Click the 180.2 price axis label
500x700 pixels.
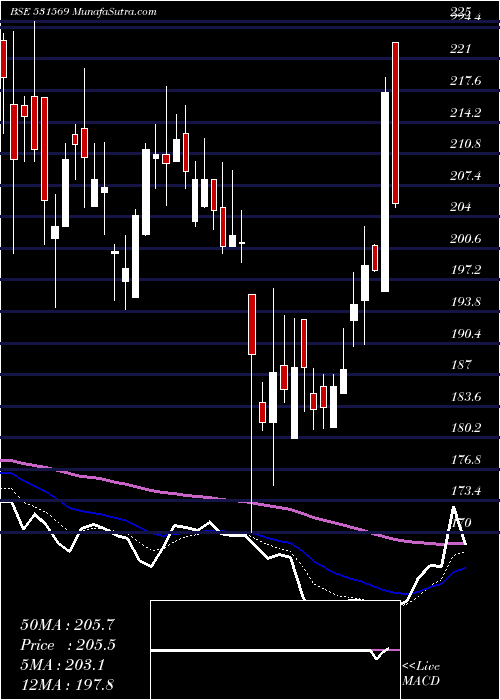click(466, 429)
